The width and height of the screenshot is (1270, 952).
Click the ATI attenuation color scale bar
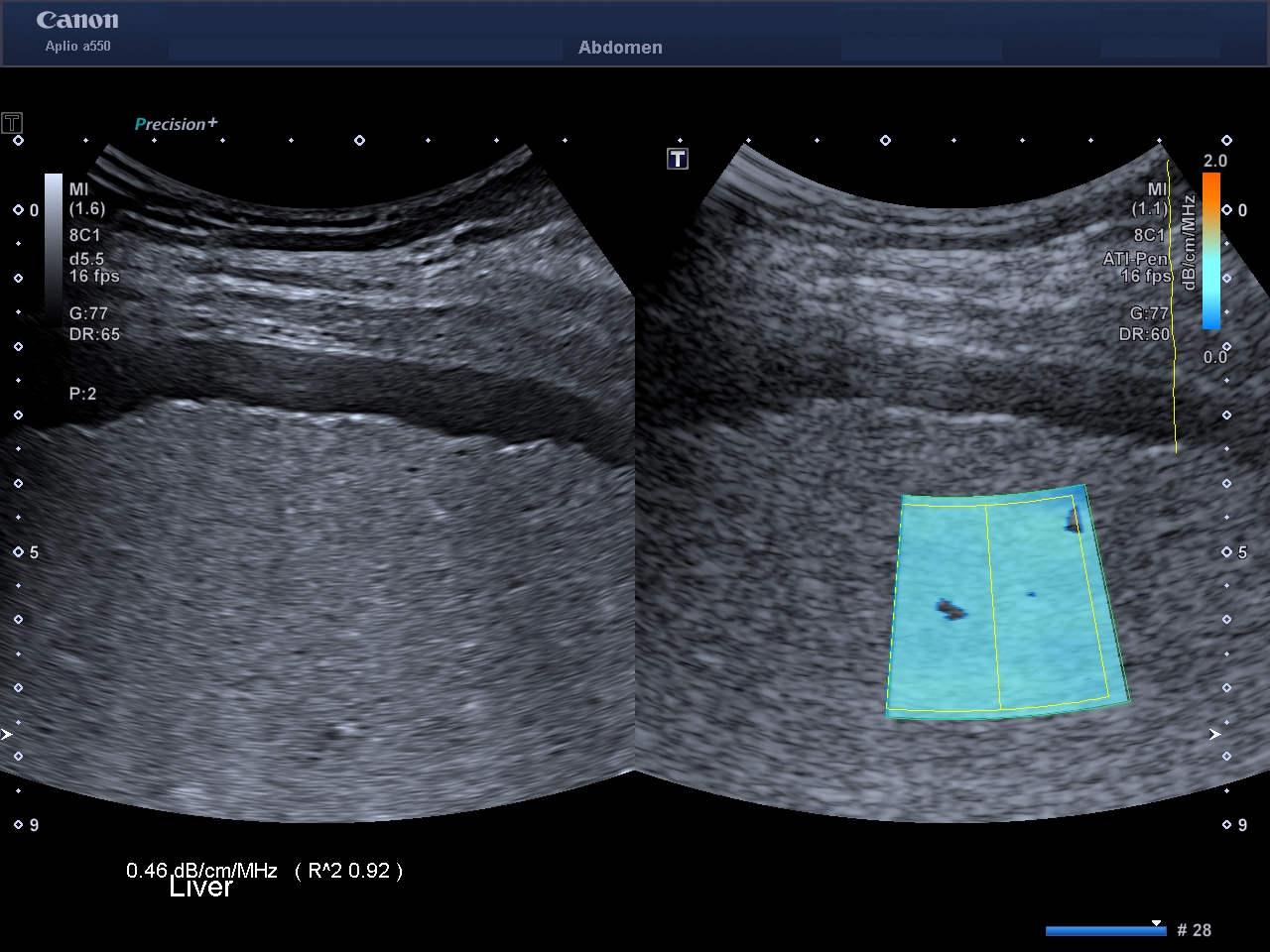[1211, 251]
